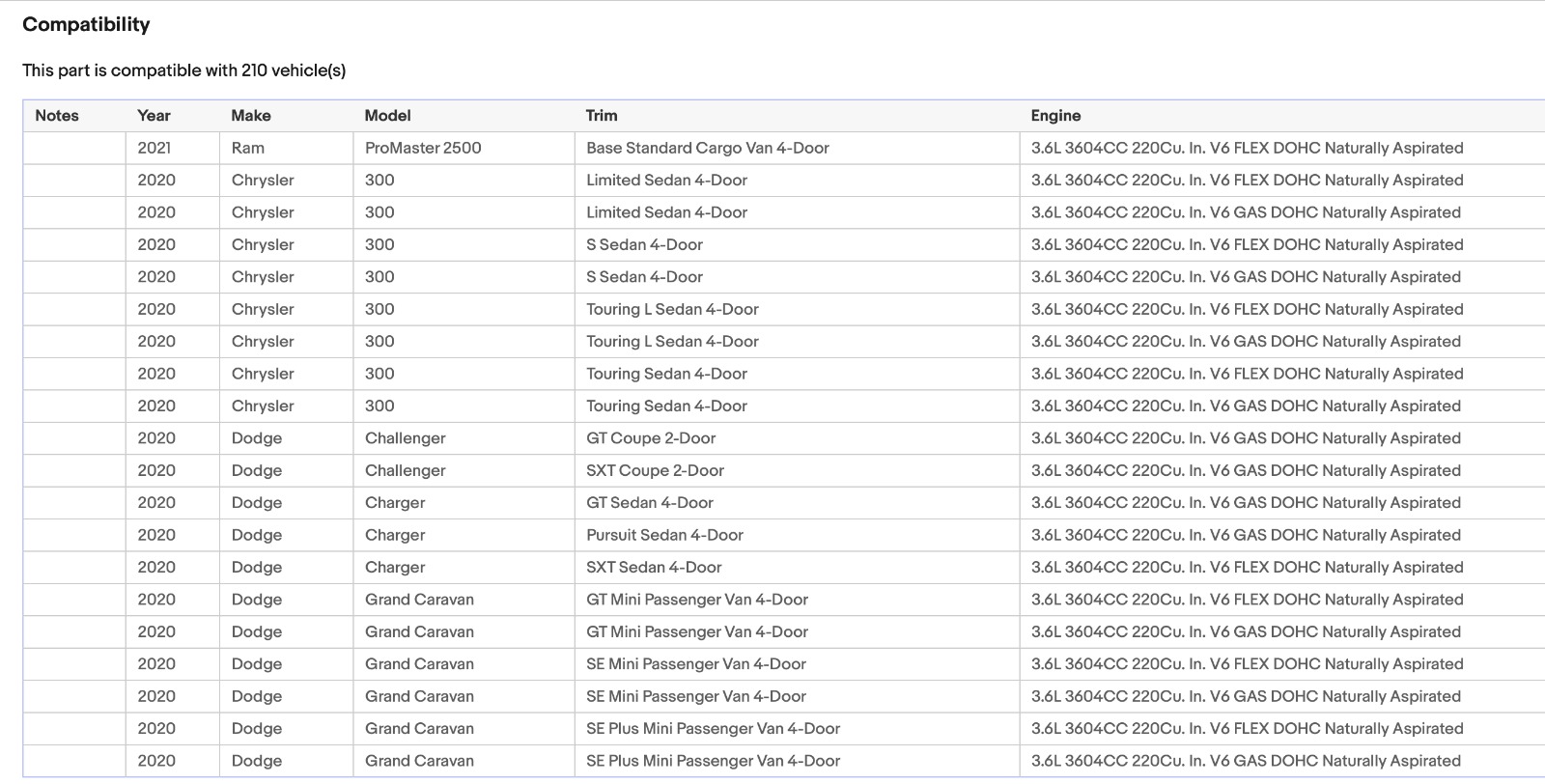Select S Sedan 4-Door trim in FLEX row

coord(644,245)
